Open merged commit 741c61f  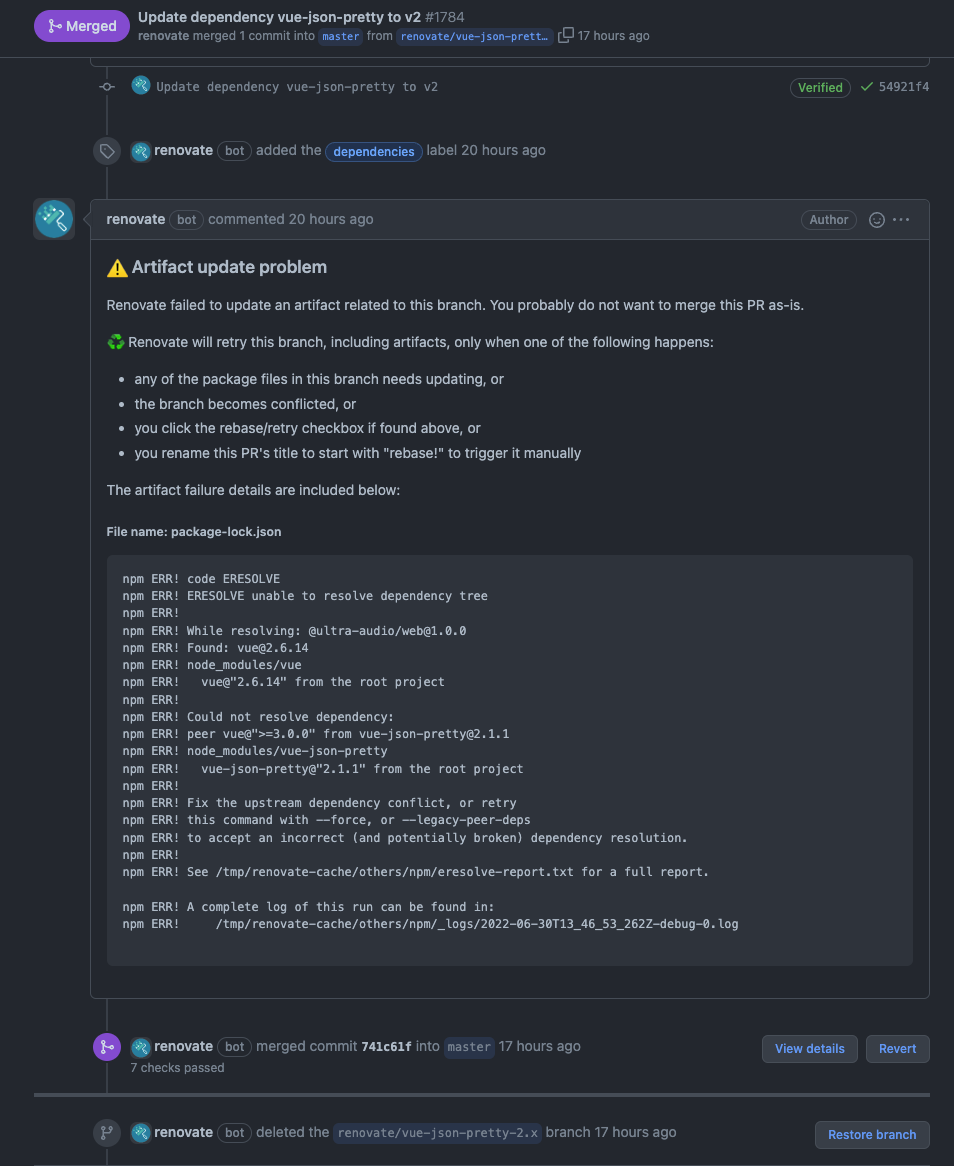point(384,1046)
